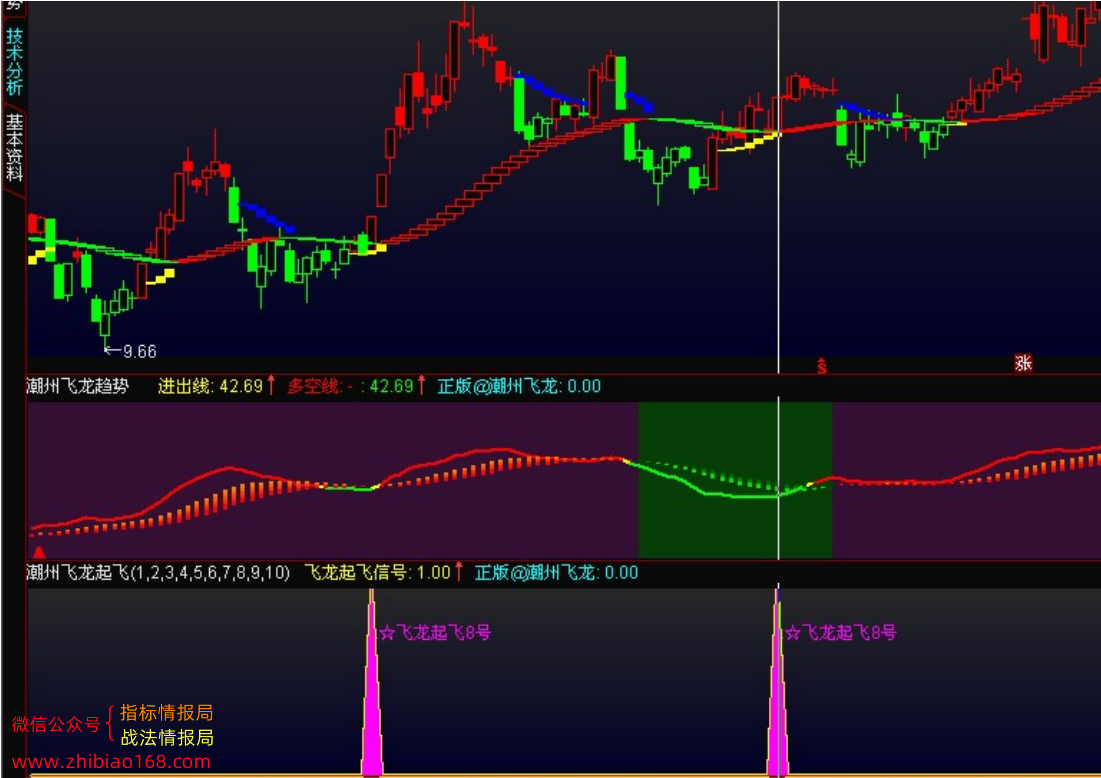This screenshot has height=778, width=1101.
Task: Select the 潮州飞龙起飞(1,2,...,10) indicator title
Action: pos(158,572)
